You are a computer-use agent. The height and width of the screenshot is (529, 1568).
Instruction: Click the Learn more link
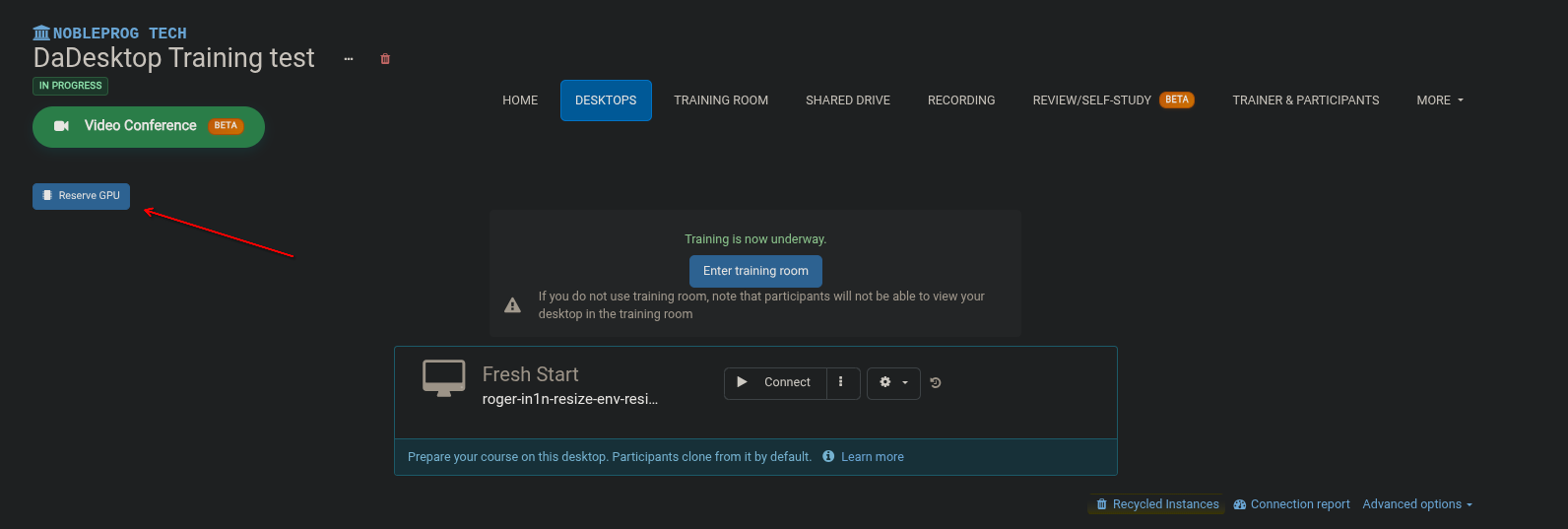click(872, 457)
